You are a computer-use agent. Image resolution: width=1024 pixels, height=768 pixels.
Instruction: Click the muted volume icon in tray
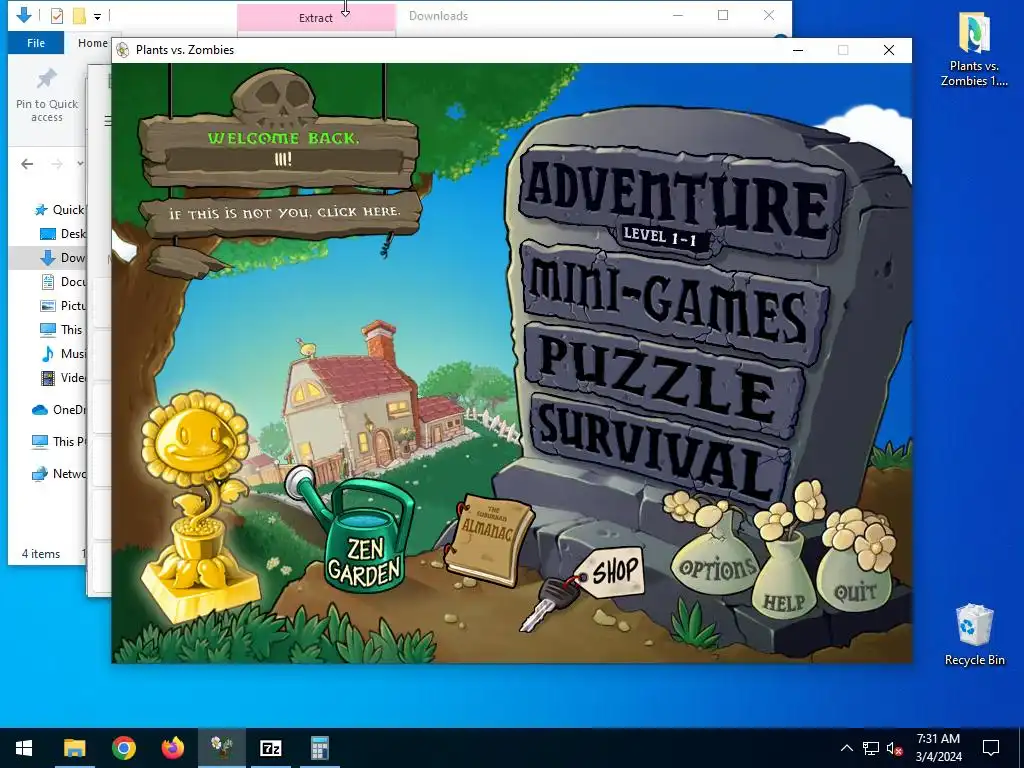coord(895,748)
